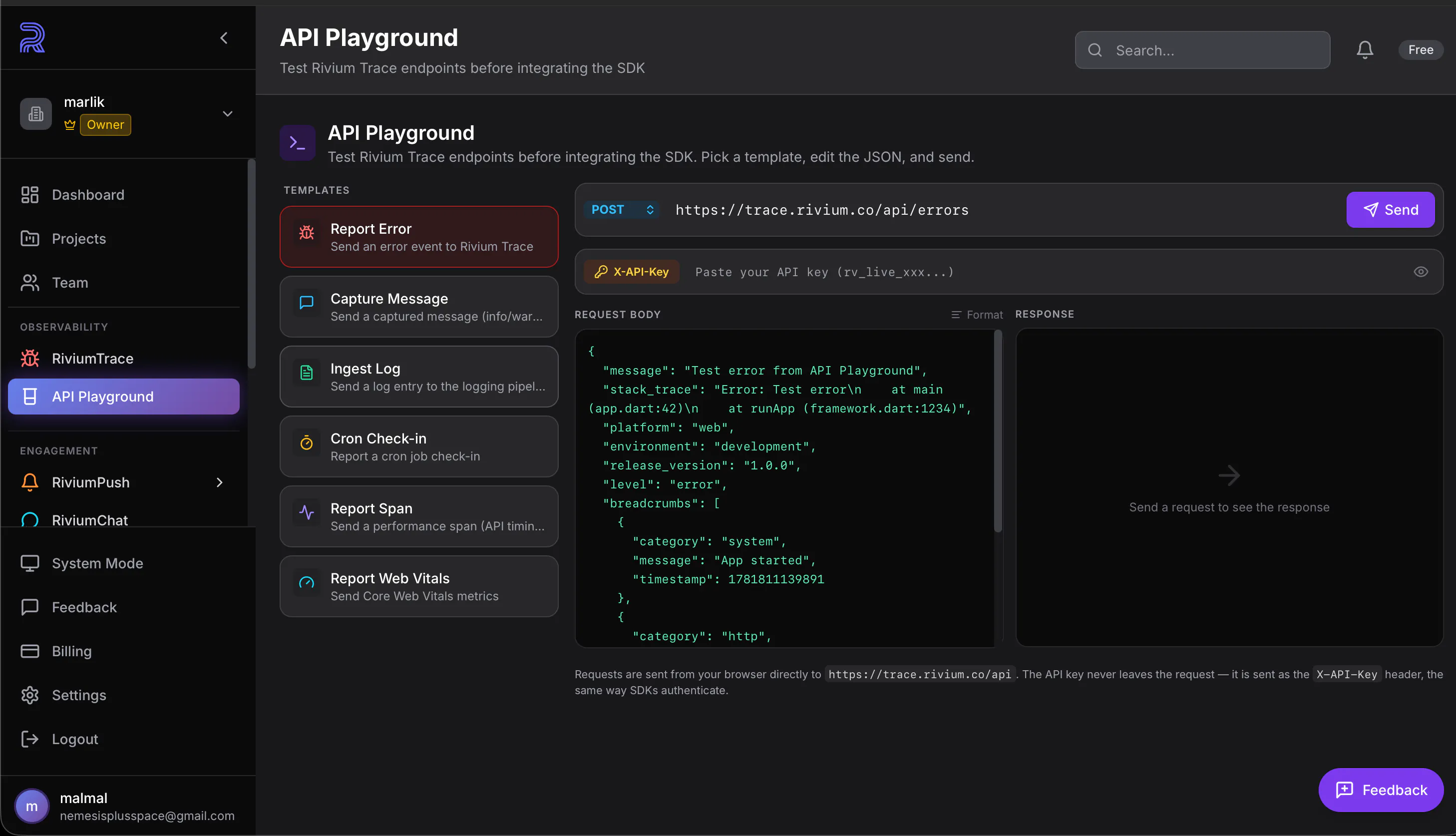Click the sidebar Feedback chat icon

(x=30, y=607)
